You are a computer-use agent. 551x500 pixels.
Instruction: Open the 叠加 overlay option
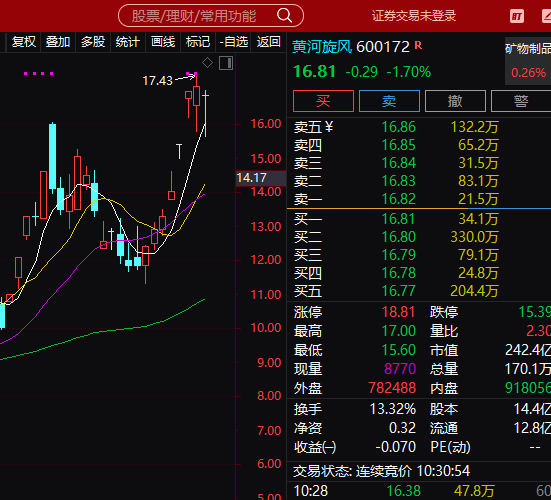click(58, 42)
